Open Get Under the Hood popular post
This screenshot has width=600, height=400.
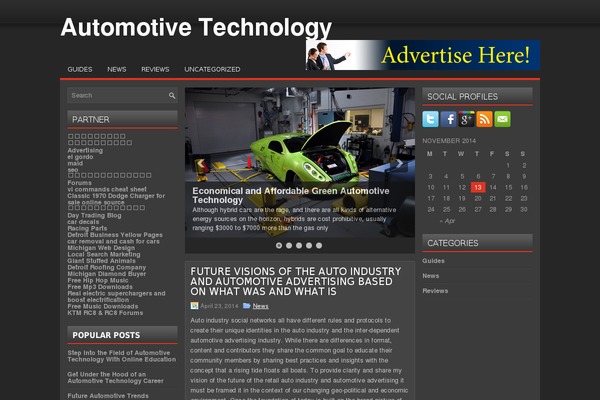click(115, 378)
